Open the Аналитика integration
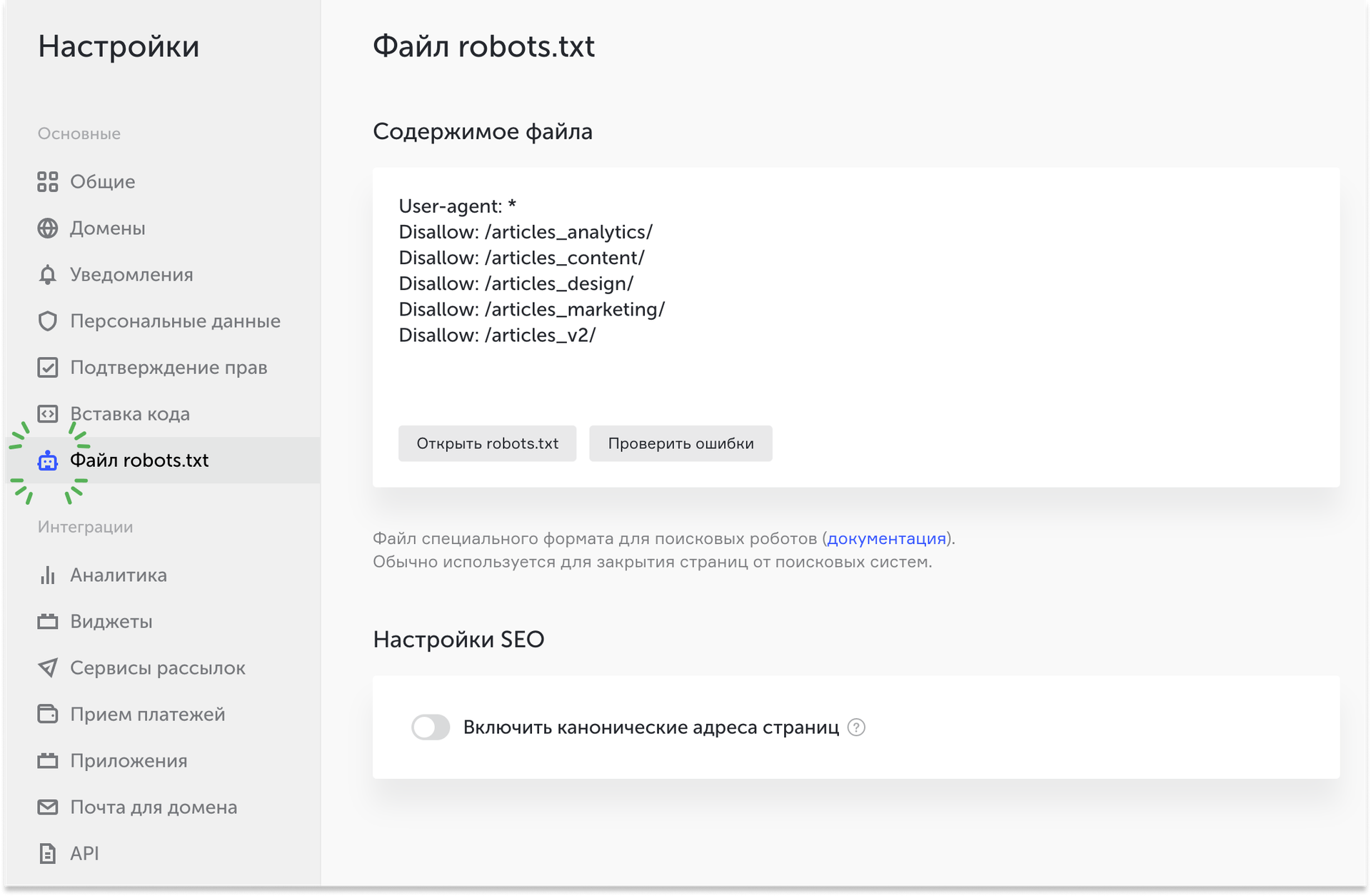This screenshot has width=1371, height=896. point(163,575)
